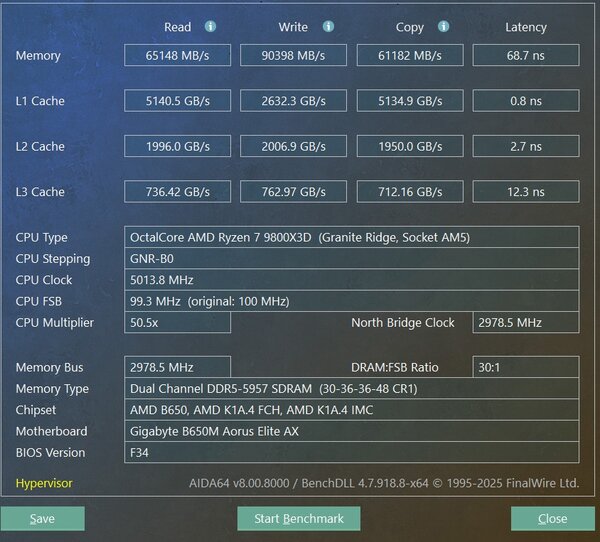Viewport: 600px width, 542px height.
Task: Click the Read column info icon
Action: click(x=210, y=26)
